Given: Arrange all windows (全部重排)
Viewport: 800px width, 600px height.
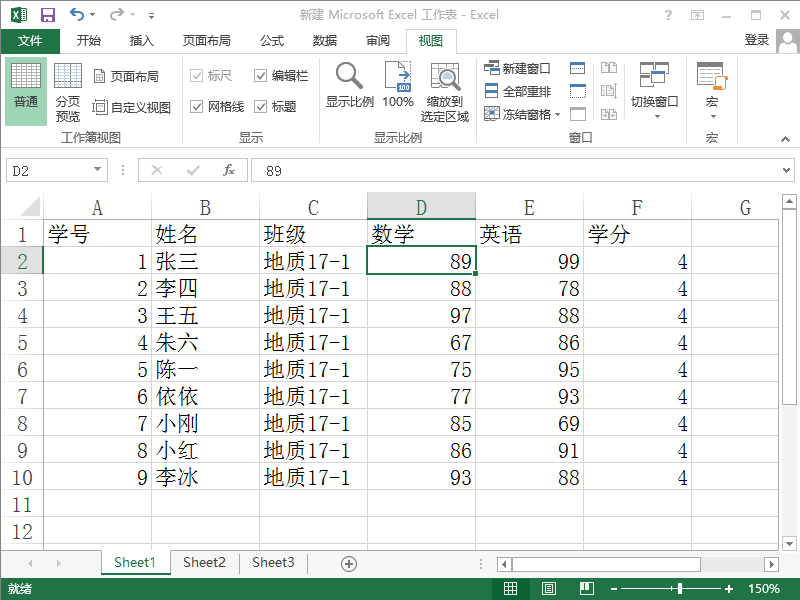Looking at the screenshot, I should tap(517, 91).
